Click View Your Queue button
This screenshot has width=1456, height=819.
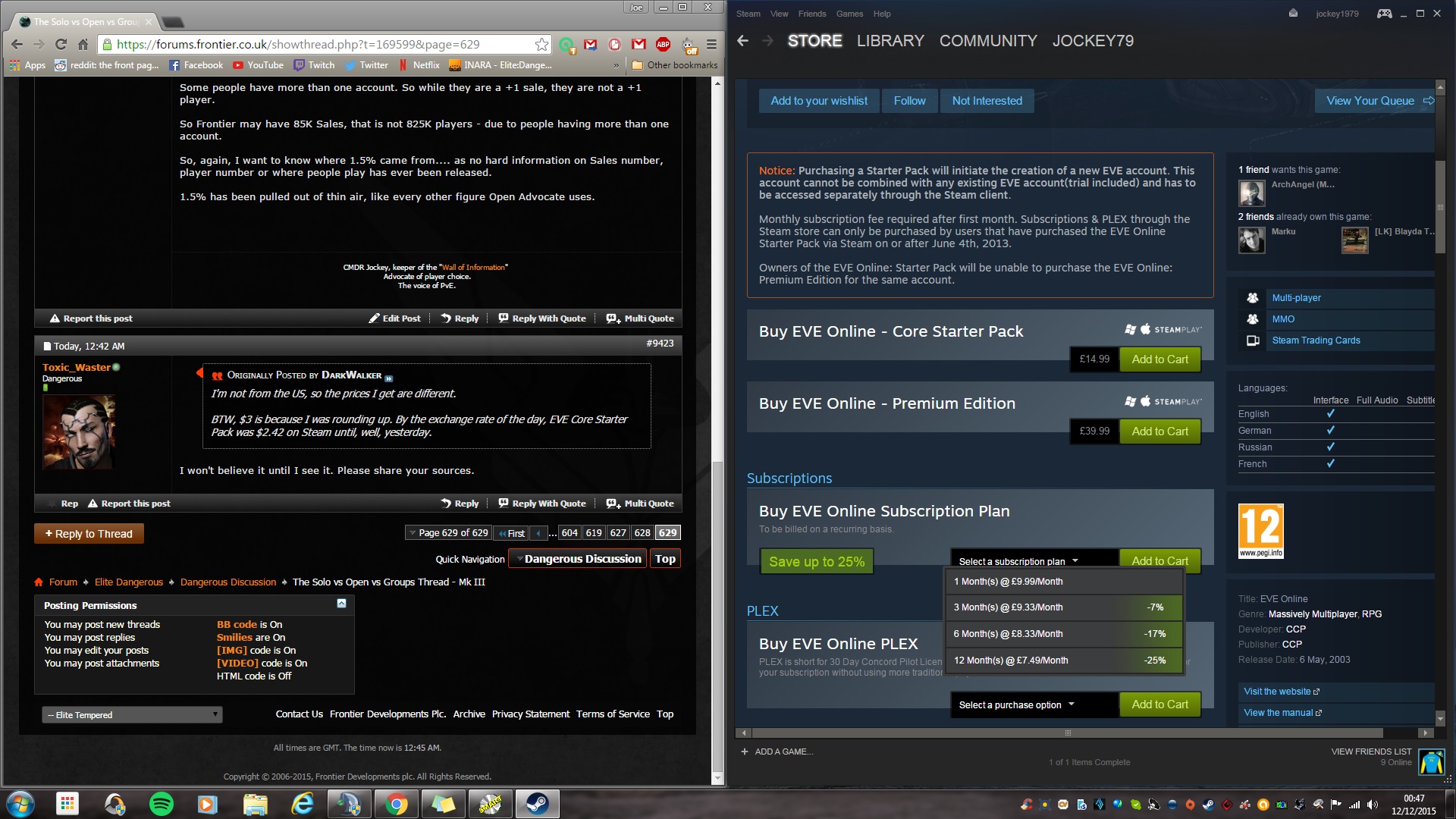[x=1376, y=101]
